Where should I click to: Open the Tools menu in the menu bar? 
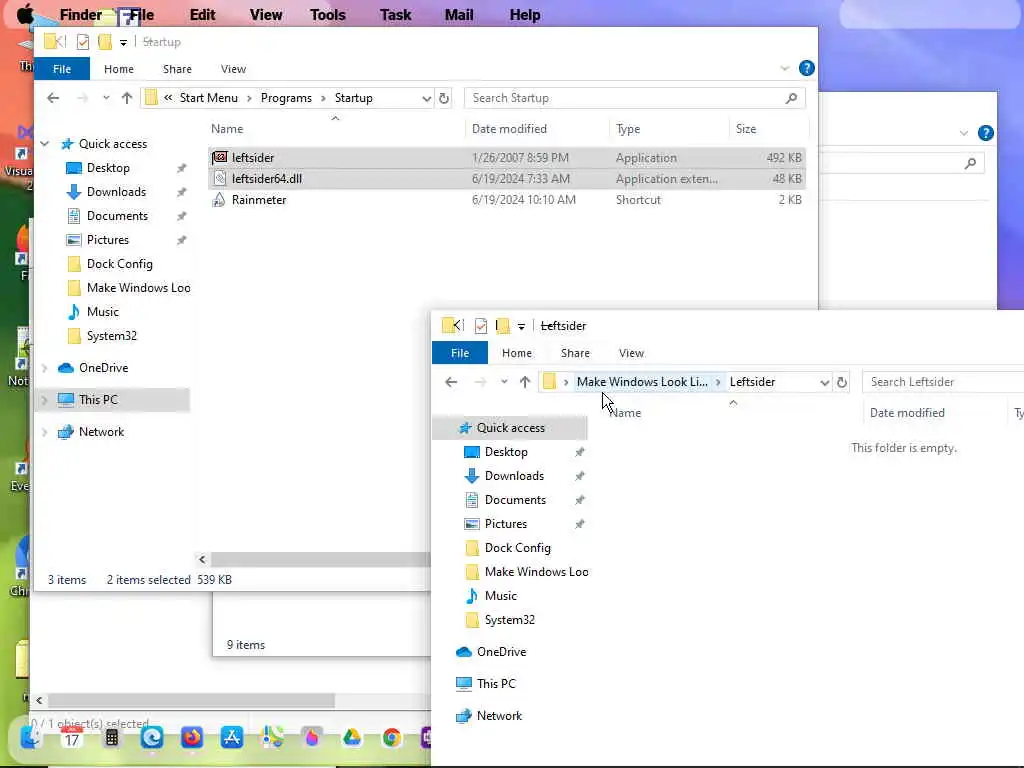327,14
